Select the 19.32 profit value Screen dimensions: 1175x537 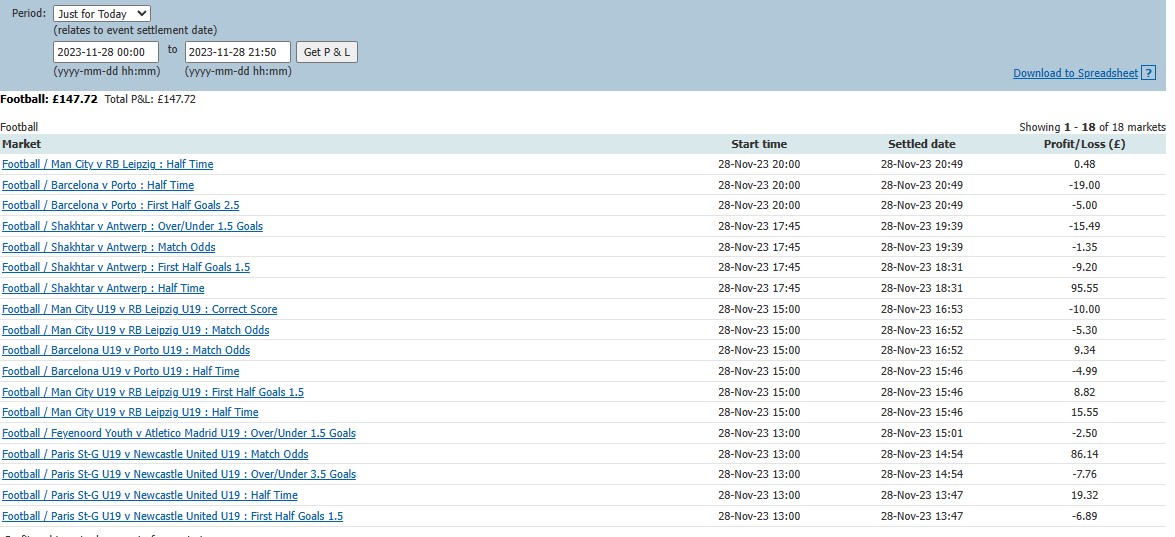[1084, 496]
